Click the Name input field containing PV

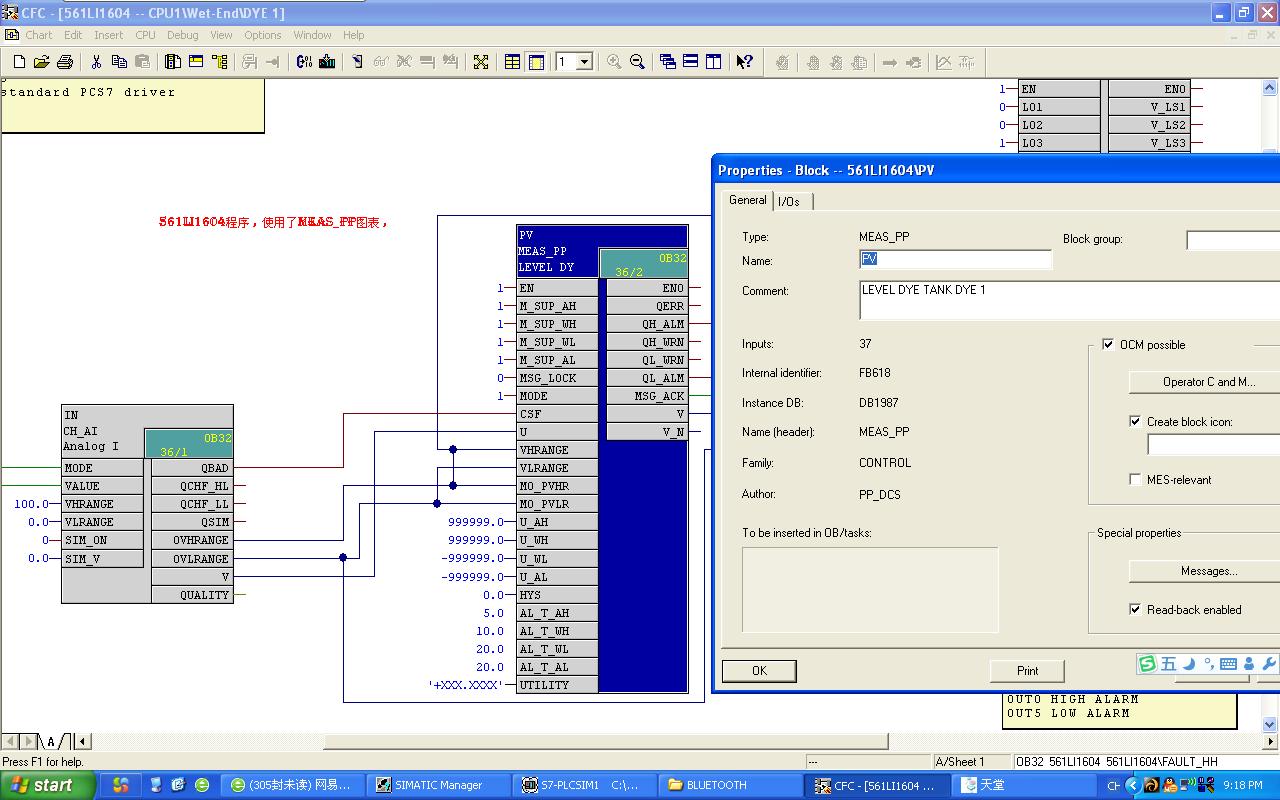point(955,260)
